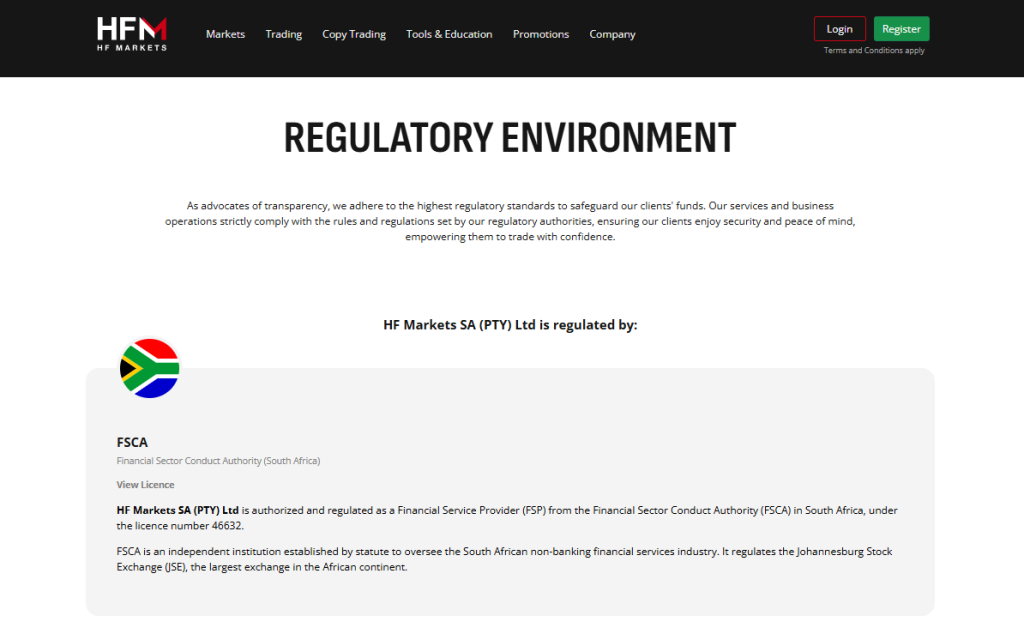Click the HFM Markets logo
Viewport: 1024px width, 640px height.
(x=130, y=33)
